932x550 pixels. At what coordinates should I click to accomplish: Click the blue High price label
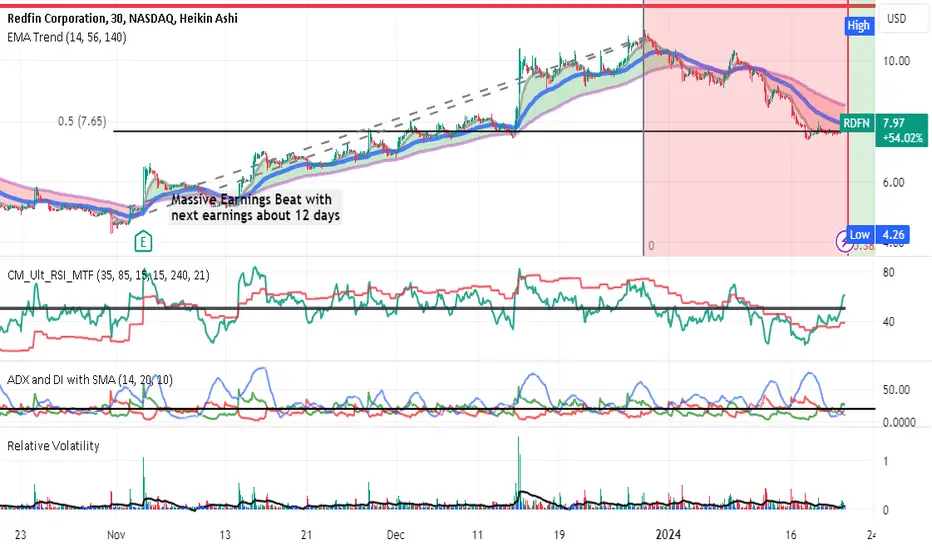(x=858, y=26)
